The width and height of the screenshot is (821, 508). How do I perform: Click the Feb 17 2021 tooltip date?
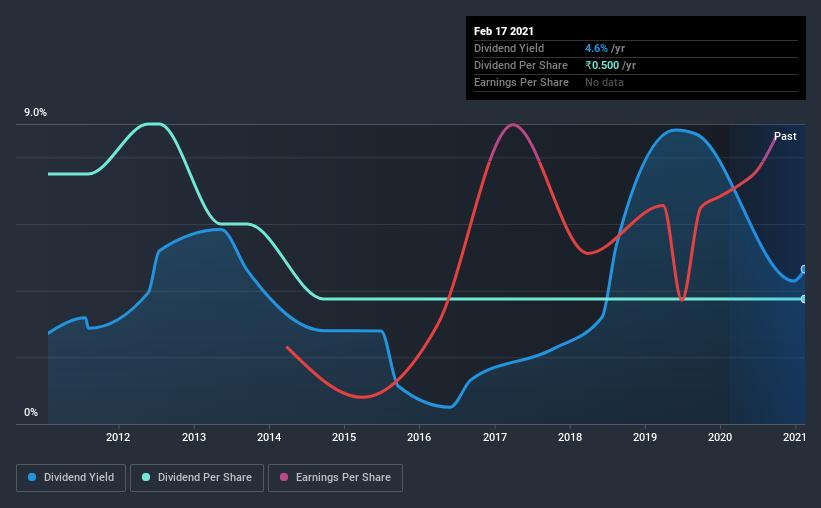pos(504,31)
